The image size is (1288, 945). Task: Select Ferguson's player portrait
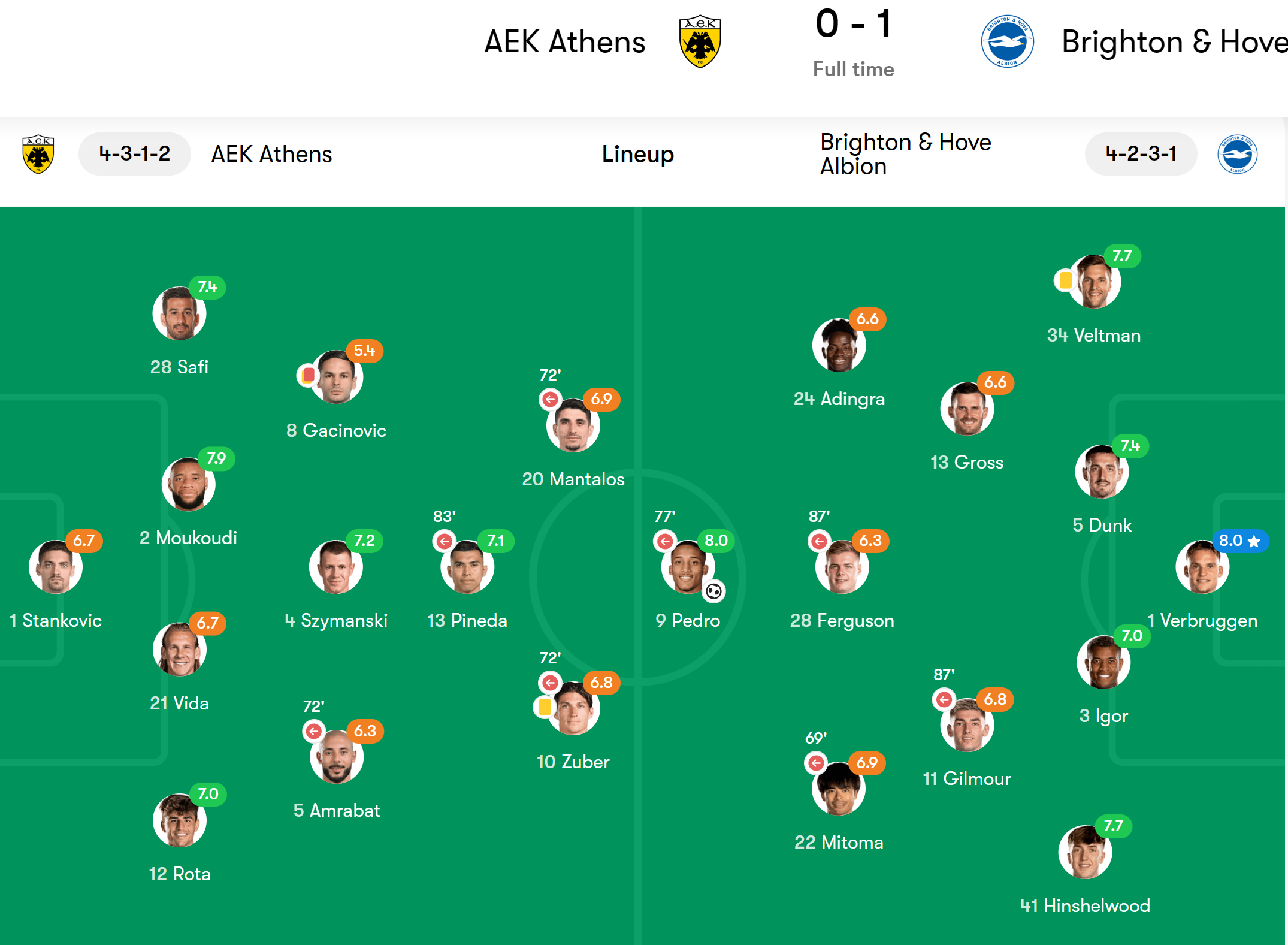coord(842,567)
